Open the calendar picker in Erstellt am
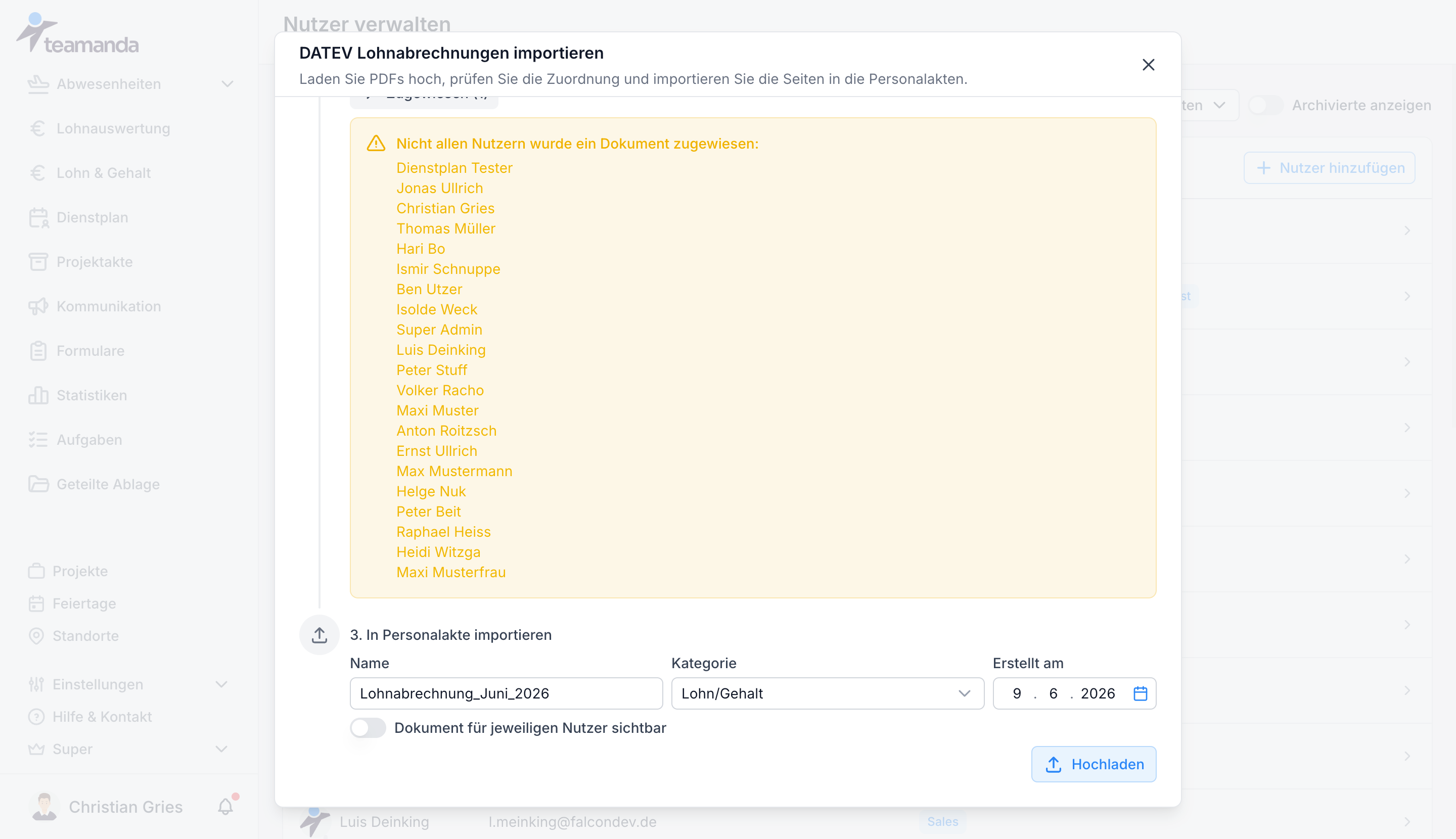This screenshot has width=1456, height=839. pos(1140,693)
